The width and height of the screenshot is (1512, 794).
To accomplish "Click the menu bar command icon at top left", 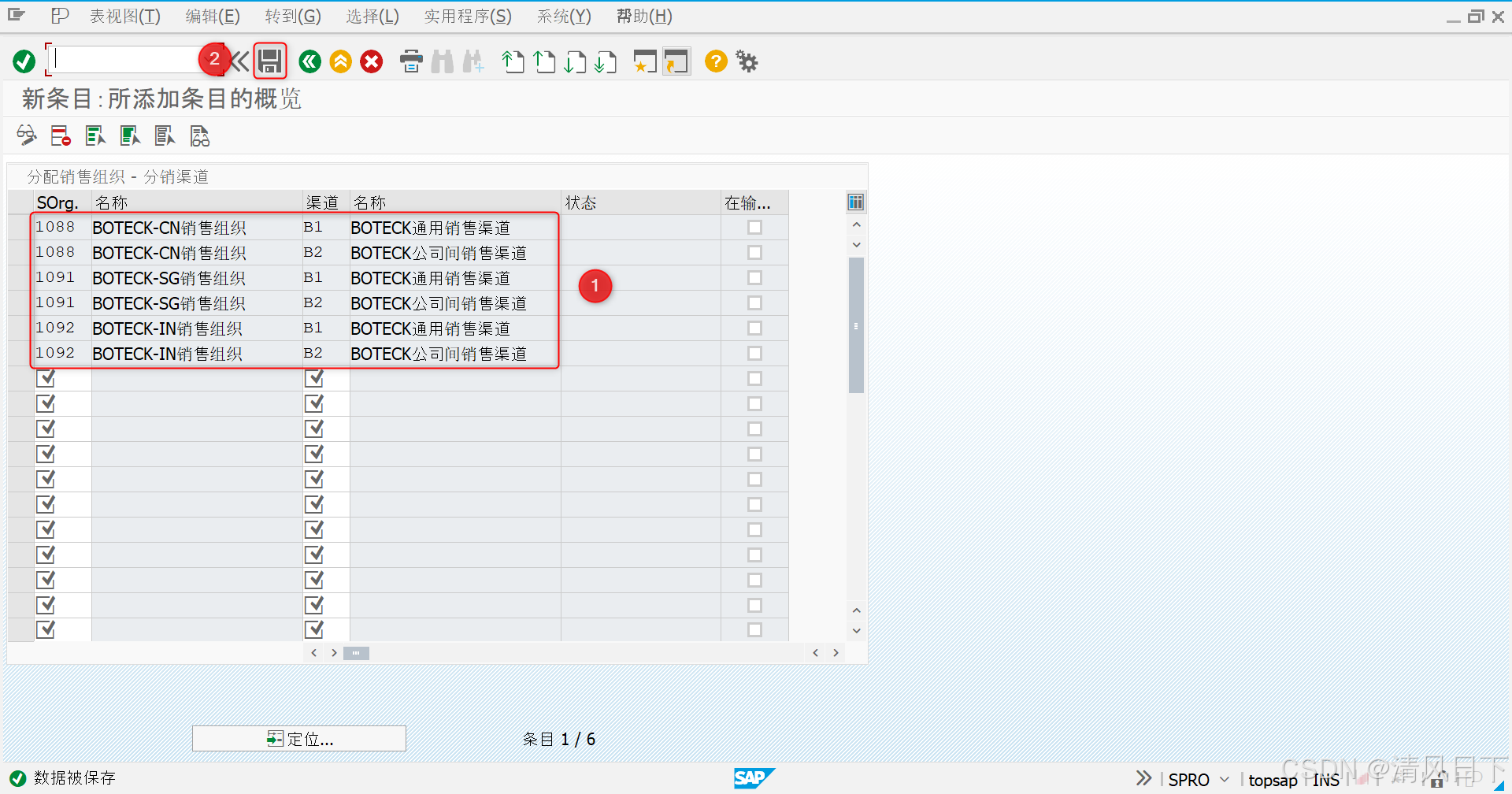I will (16, 16).
